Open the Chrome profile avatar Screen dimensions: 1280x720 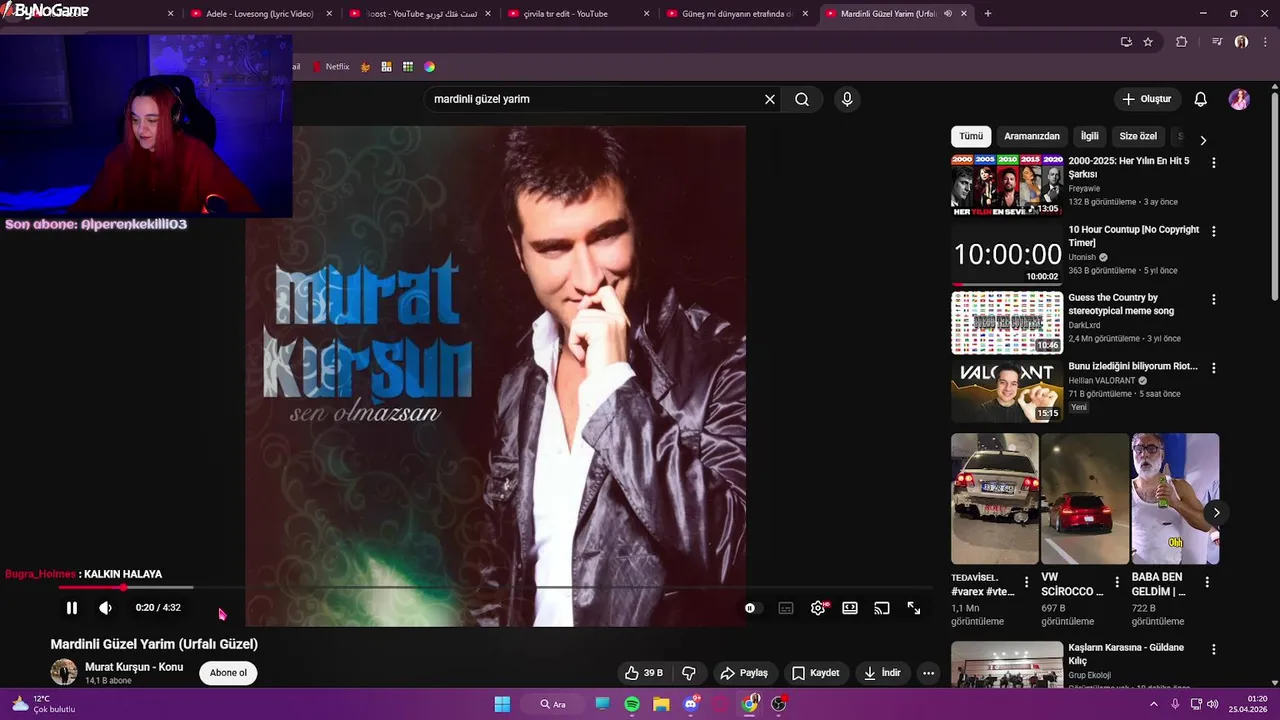pos(1241,42)
